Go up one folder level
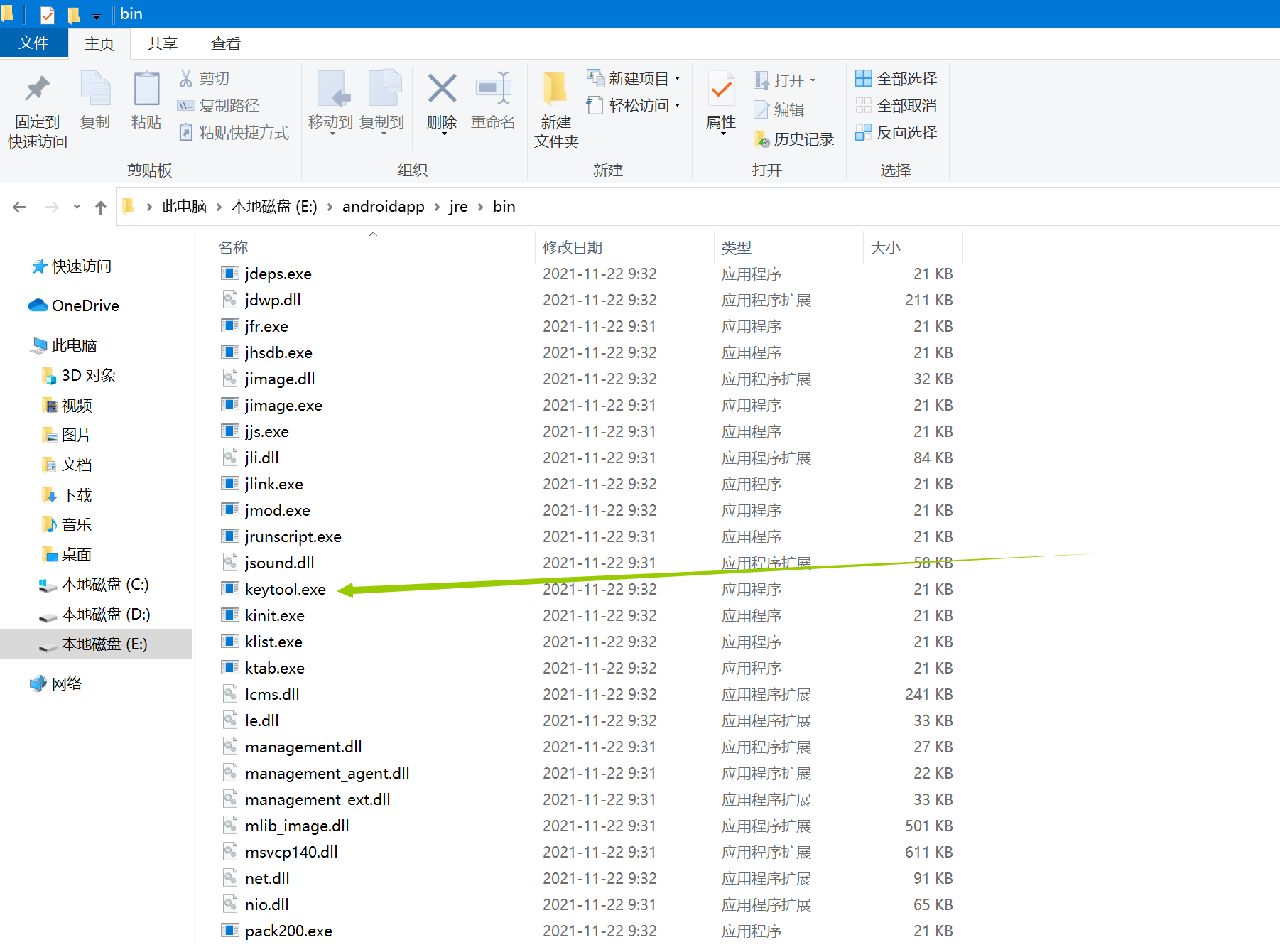This screenshot has width=1280, height=952. [101, 207]
